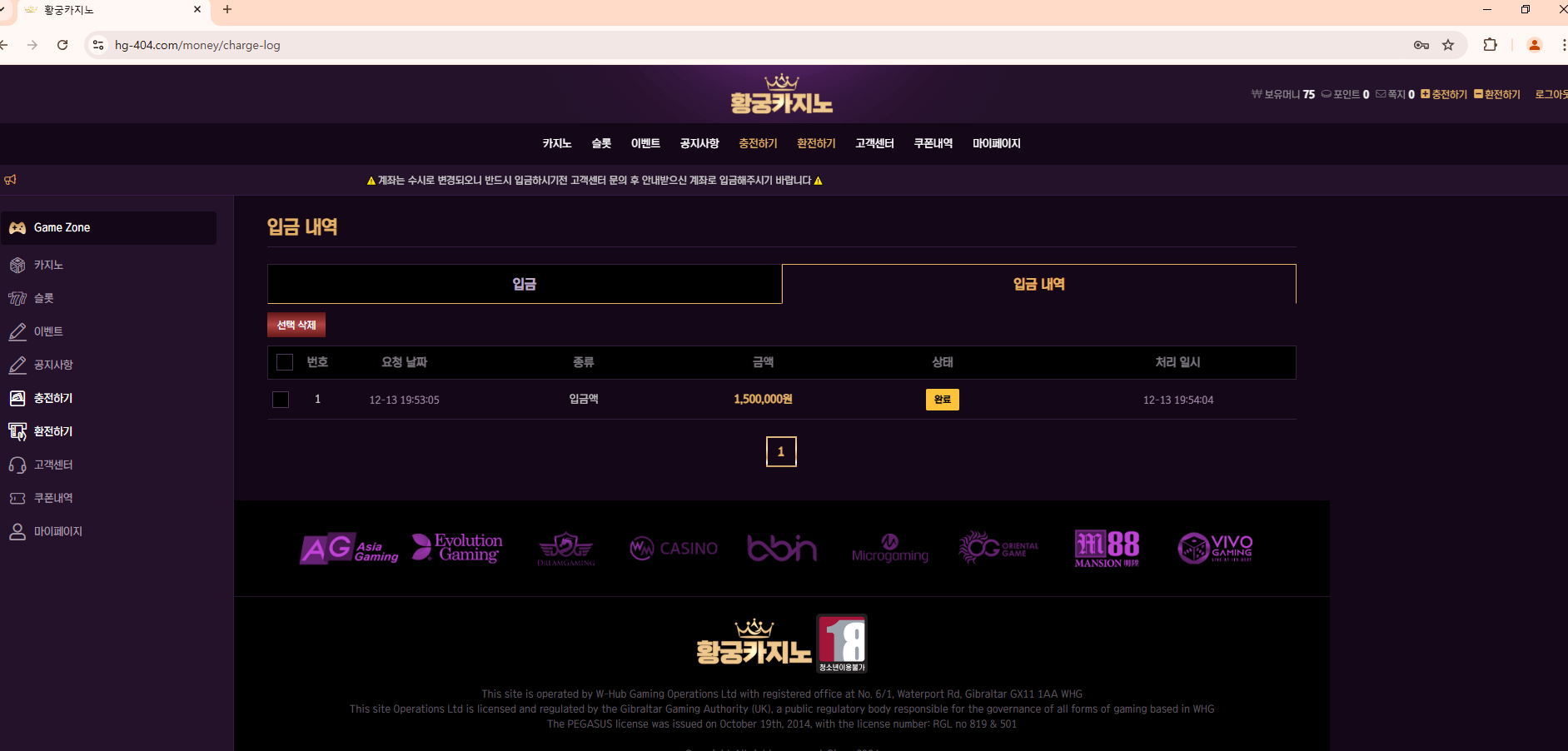
Task: Click the casino chip icon in sidebar
Action: pos(17,265)
